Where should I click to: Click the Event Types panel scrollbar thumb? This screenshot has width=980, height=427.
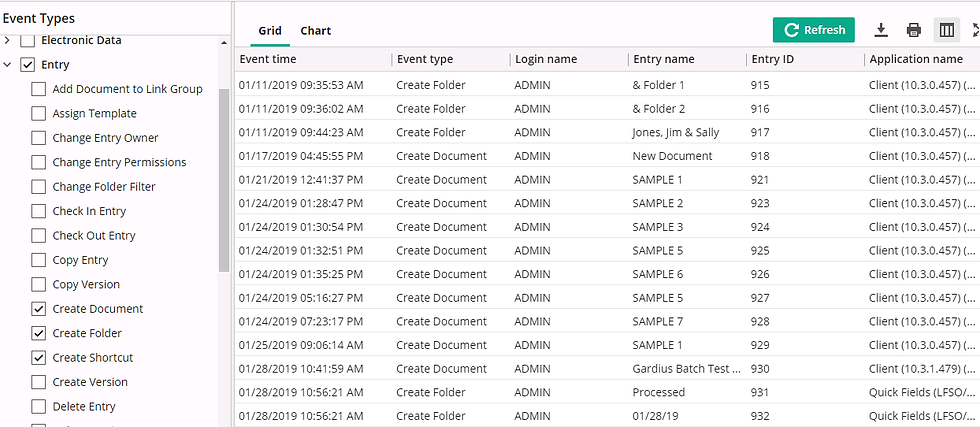coord(224,180)
